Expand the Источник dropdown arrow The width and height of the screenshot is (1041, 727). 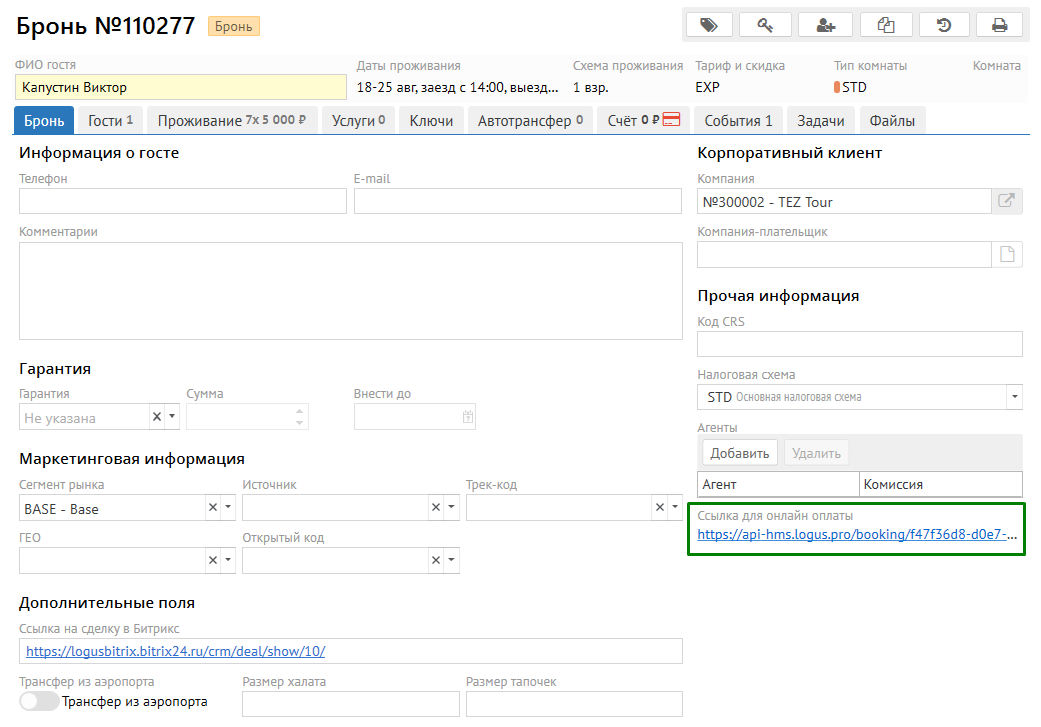click(x=451, y=508)
